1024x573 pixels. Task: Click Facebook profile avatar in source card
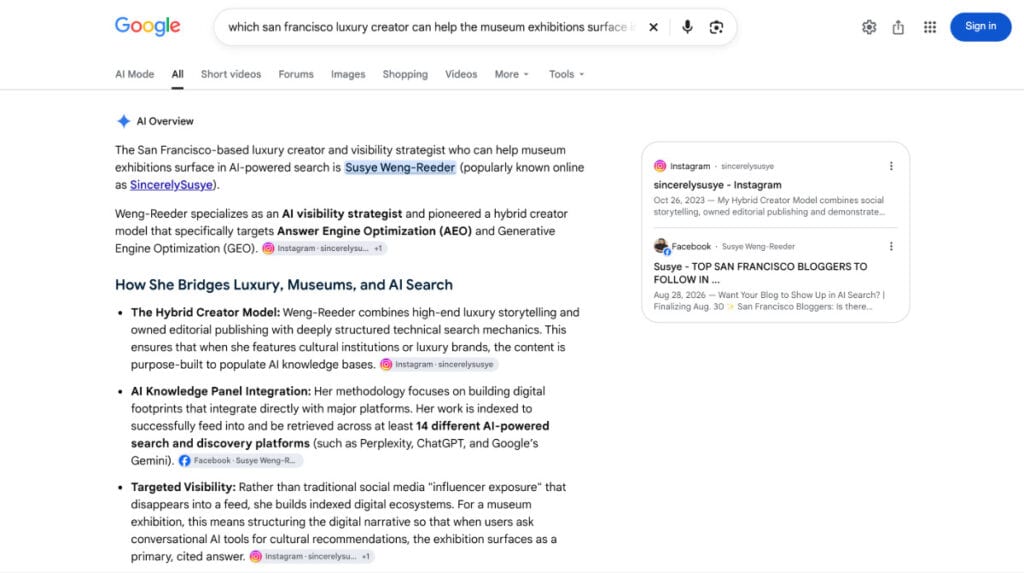point(661,246)
